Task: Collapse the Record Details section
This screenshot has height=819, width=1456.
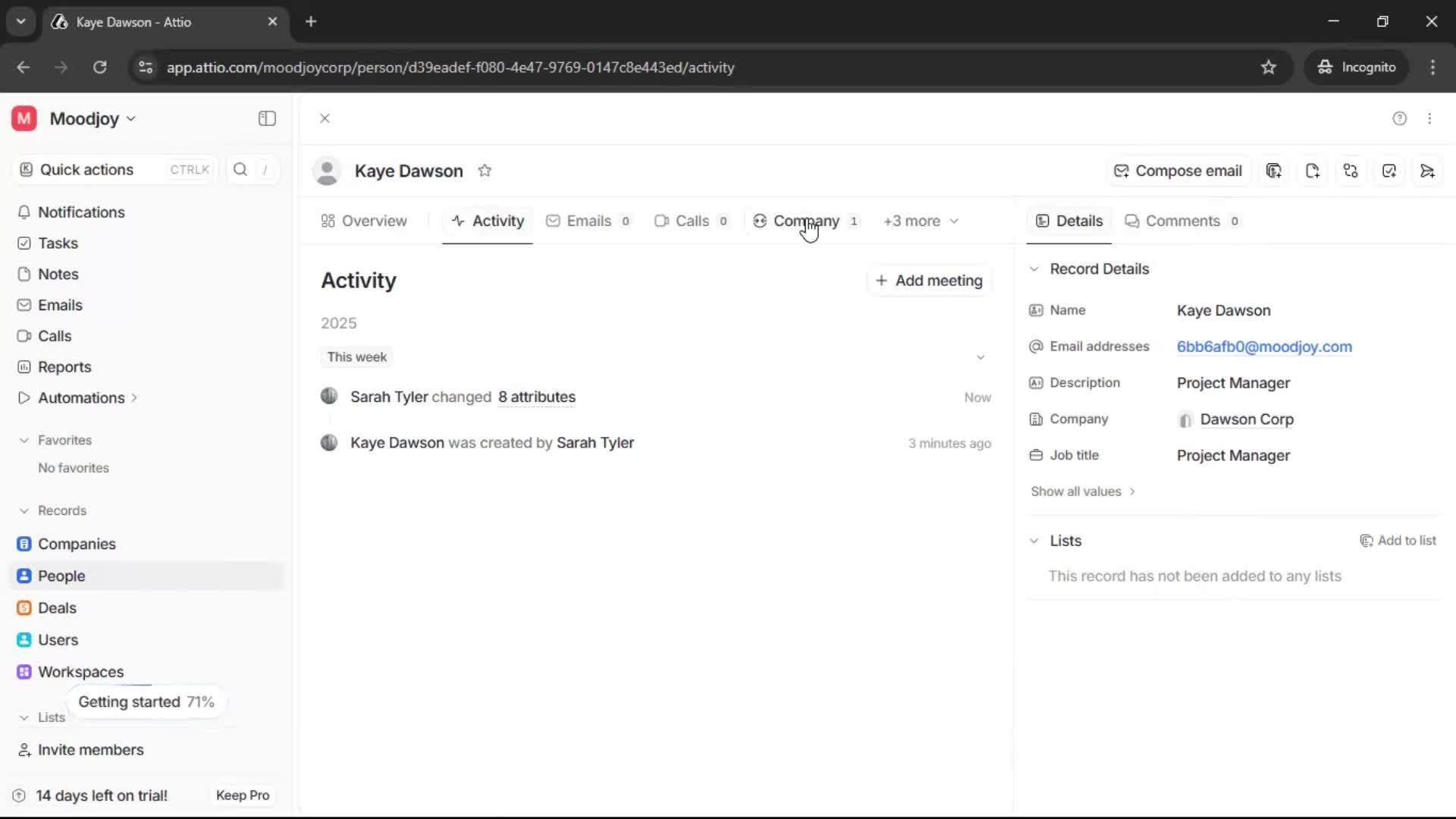Action: [x=1034, y=268]
